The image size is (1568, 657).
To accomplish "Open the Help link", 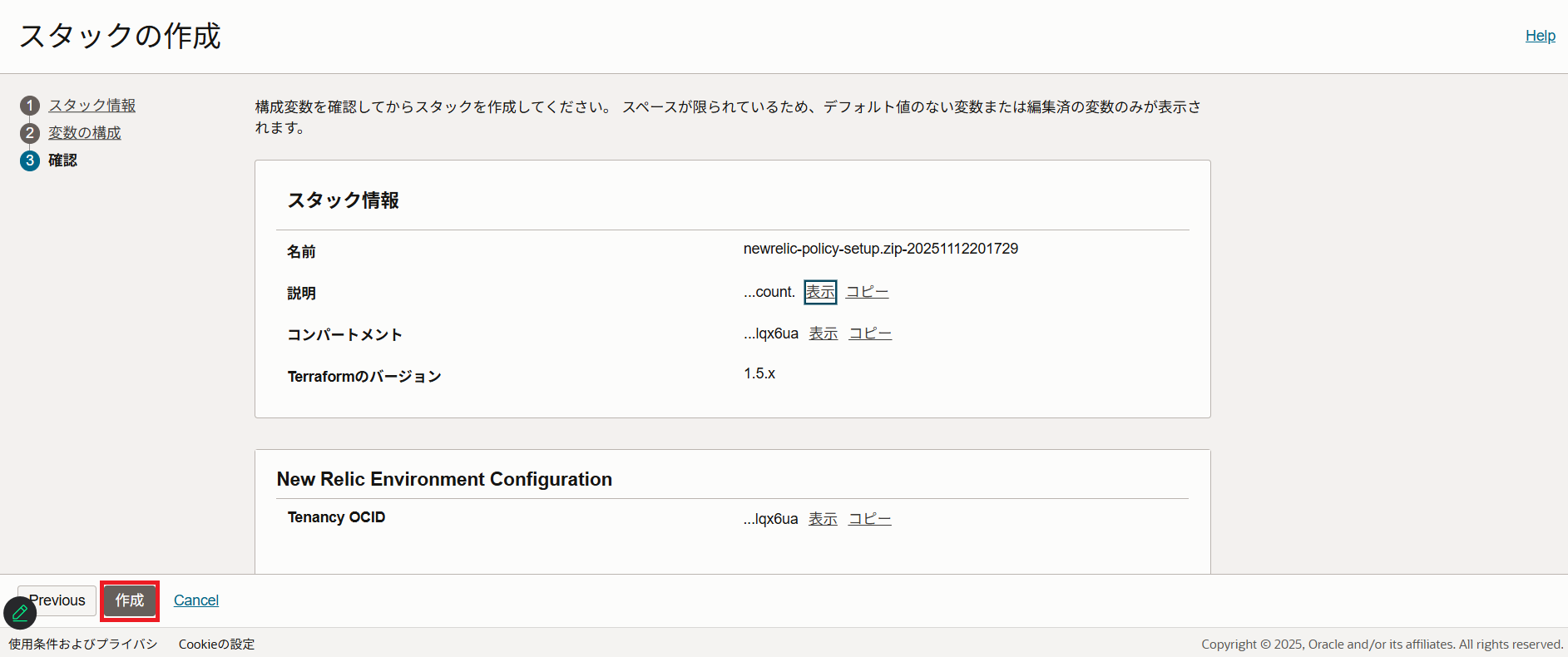I will [1540, 36].
